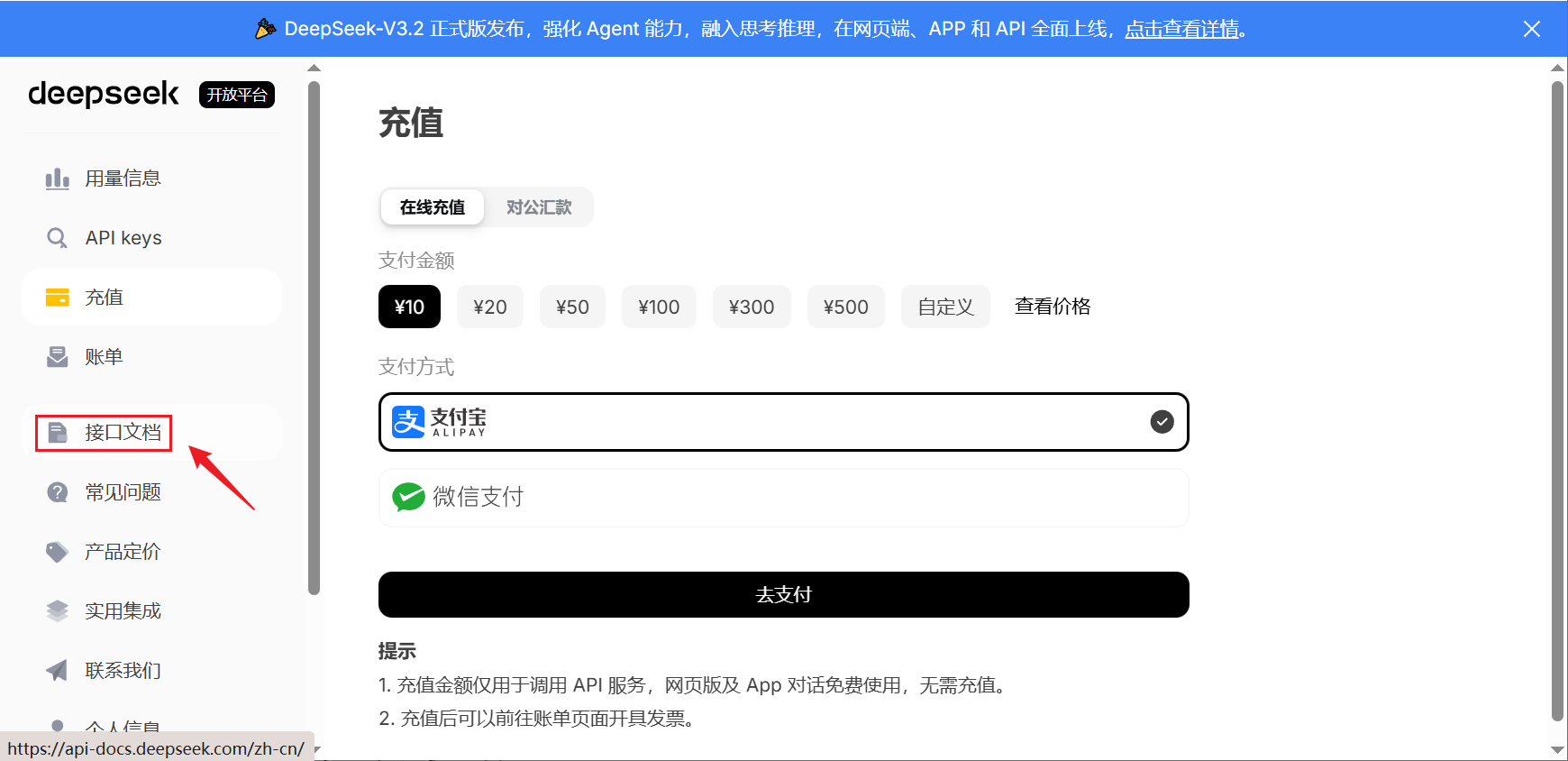Click the 开放平台 badge

(x=237, y=95)
